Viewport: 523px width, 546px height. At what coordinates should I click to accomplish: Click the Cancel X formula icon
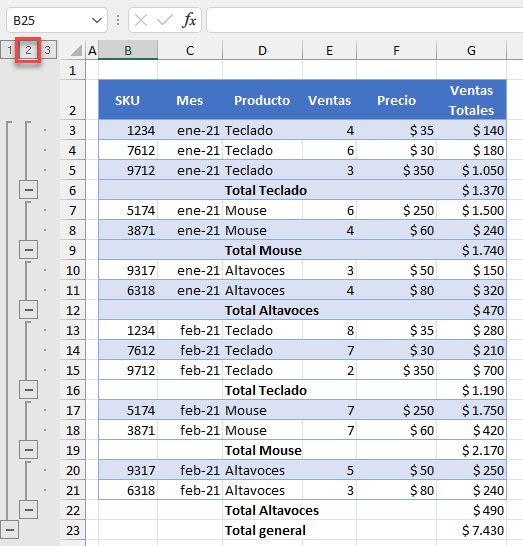pyautogui.click(x=141, y=20)
